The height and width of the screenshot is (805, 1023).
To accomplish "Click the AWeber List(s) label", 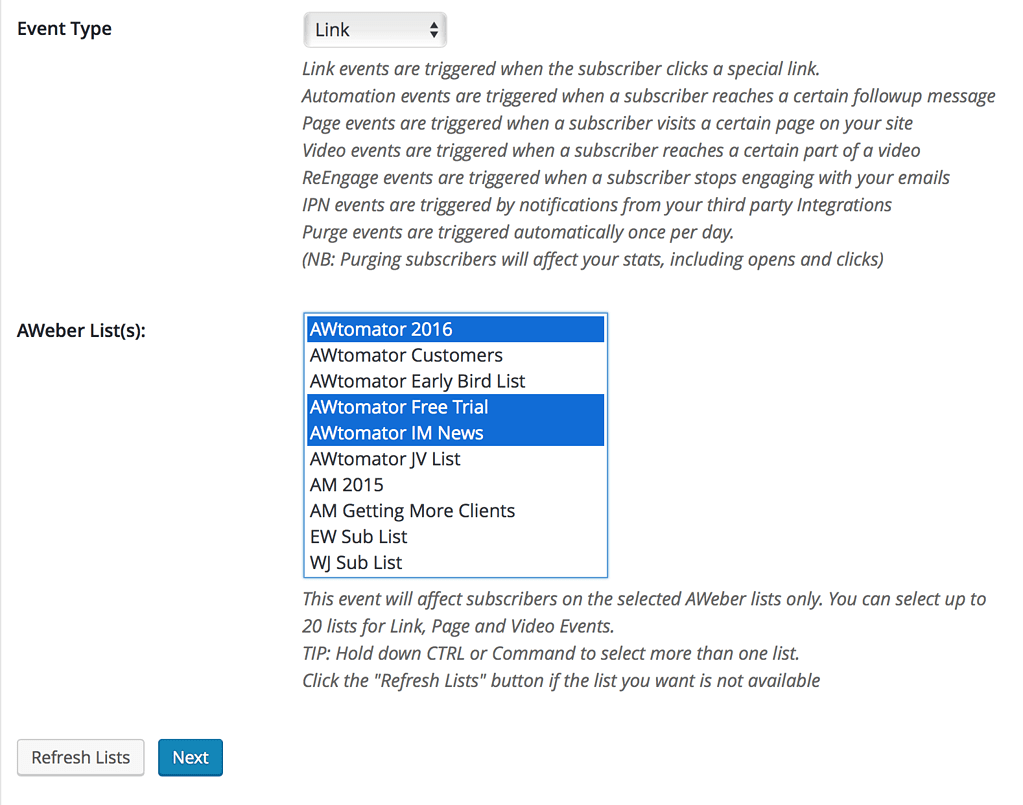I will click(x=82, y=331).
